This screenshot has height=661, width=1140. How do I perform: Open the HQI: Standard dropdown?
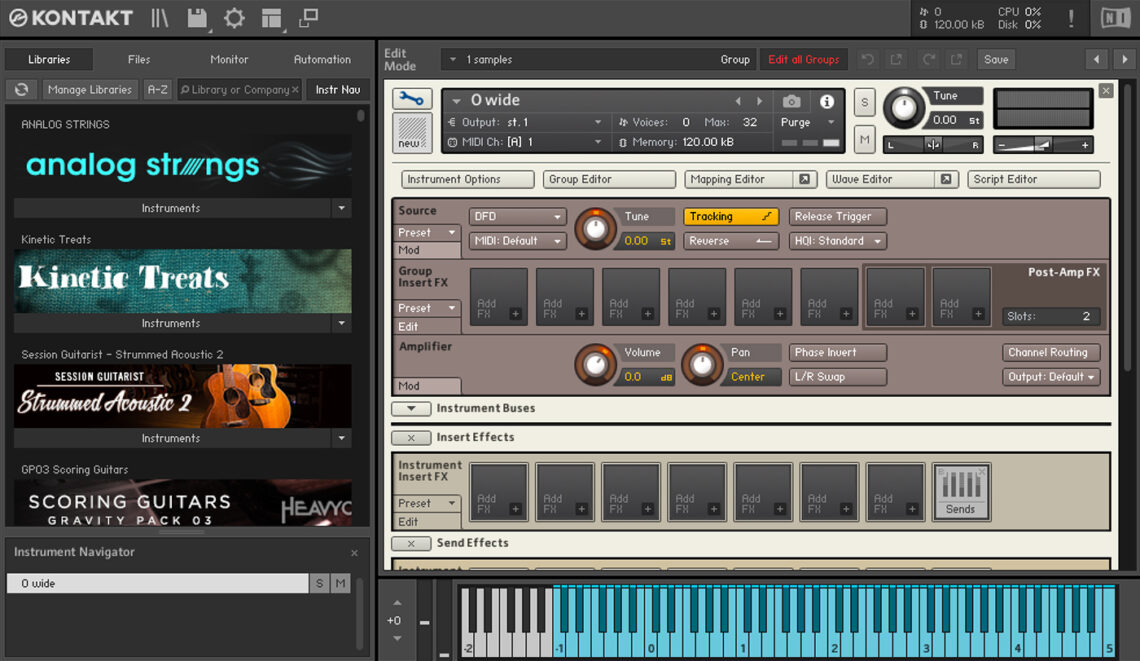[837, 240]
